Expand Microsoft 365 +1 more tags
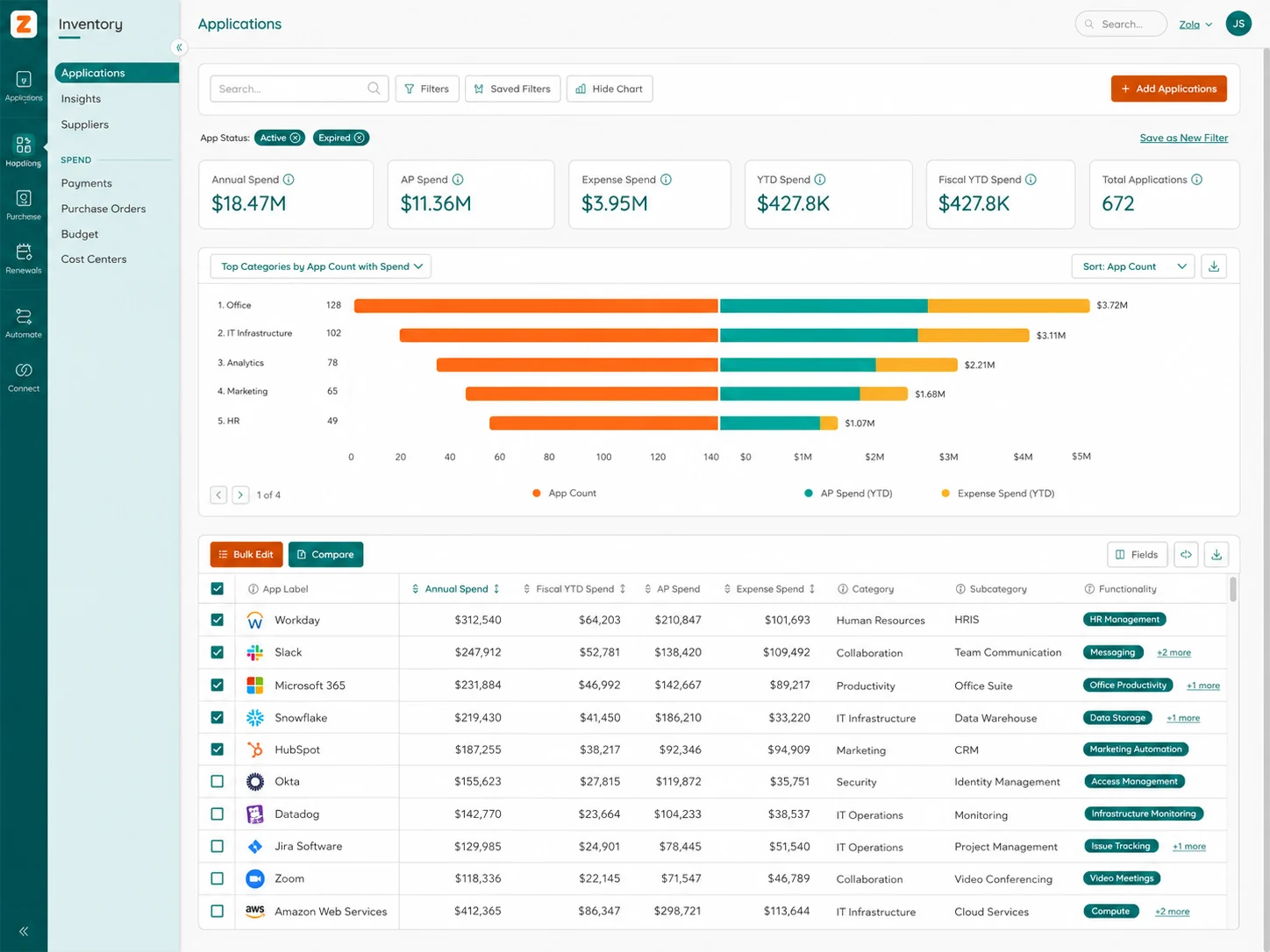This screenshot has height=952, width=1270. click(1203, 686)
